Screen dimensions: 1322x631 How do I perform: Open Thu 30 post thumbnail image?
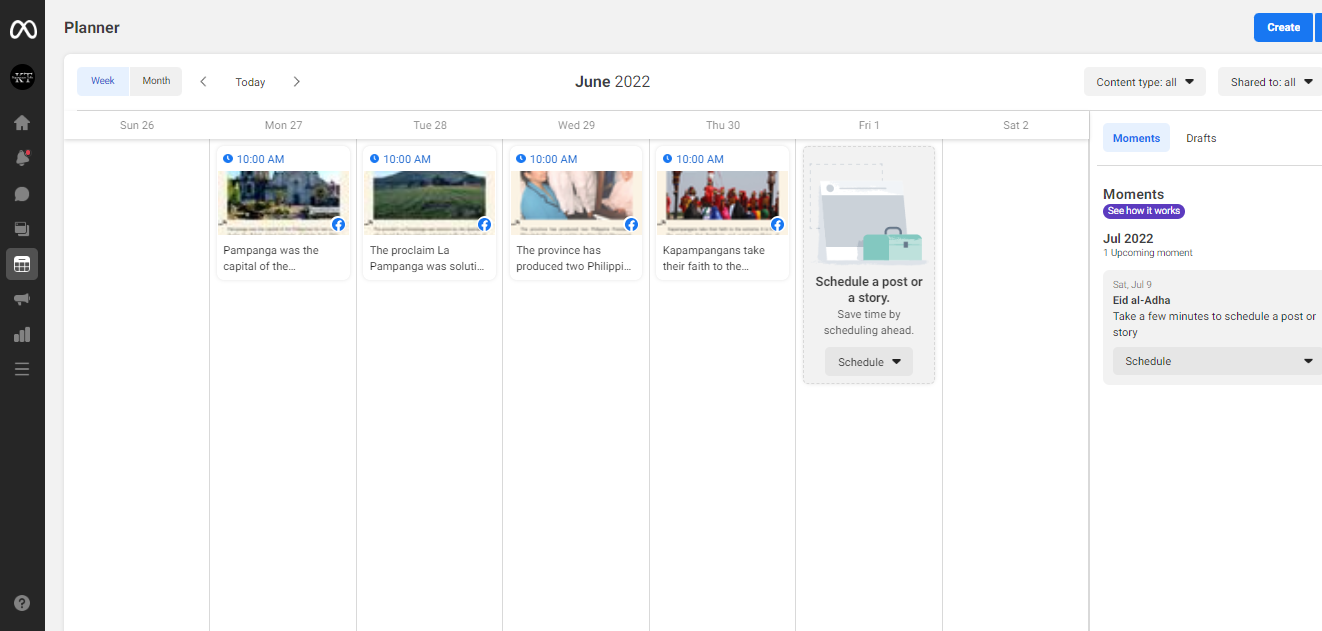722,202
